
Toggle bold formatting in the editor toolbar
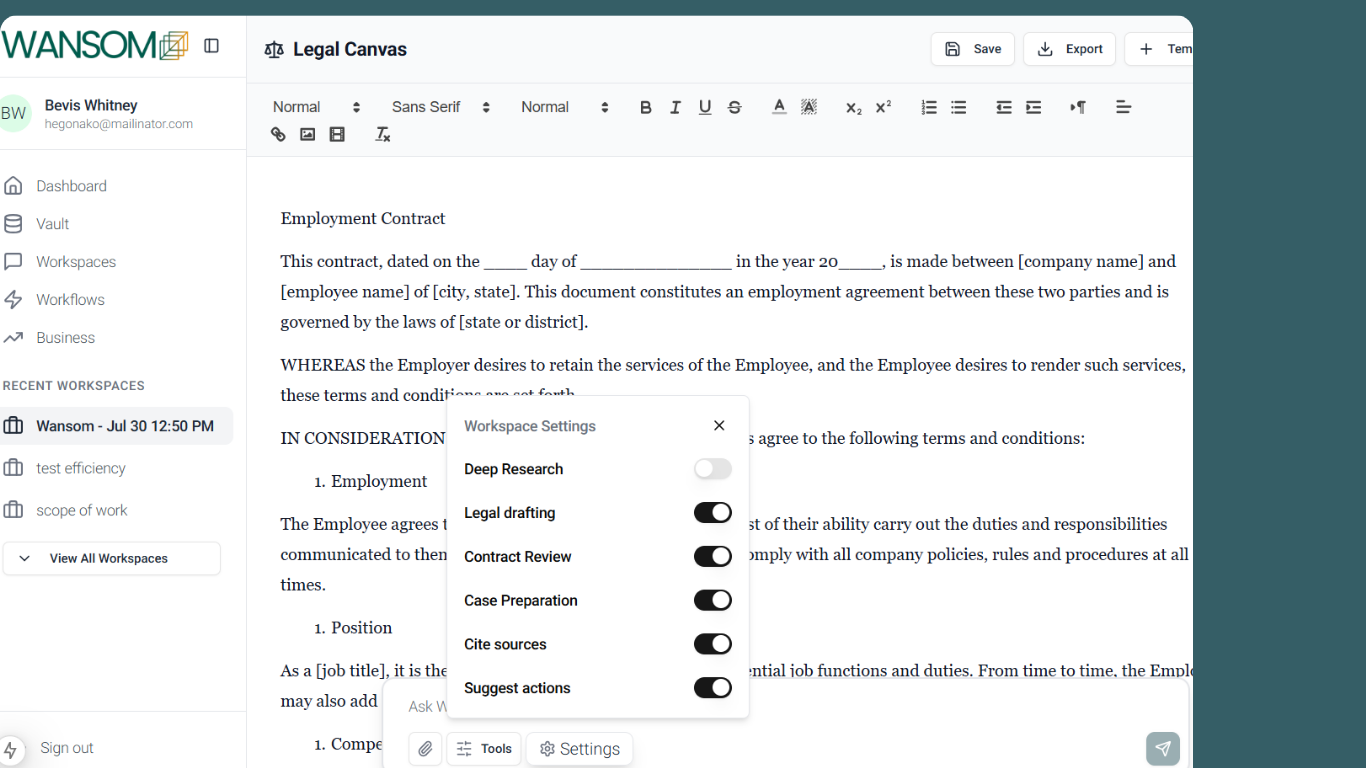pos(645,107)
